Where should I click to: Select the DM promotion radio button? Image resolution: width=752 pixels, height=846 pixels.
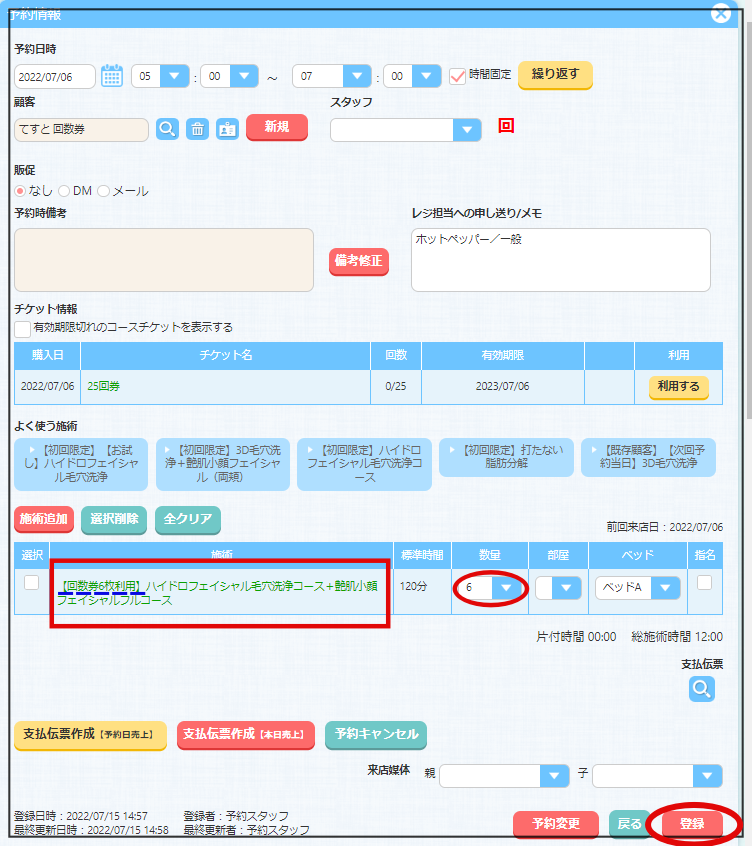tap(65, 191)
